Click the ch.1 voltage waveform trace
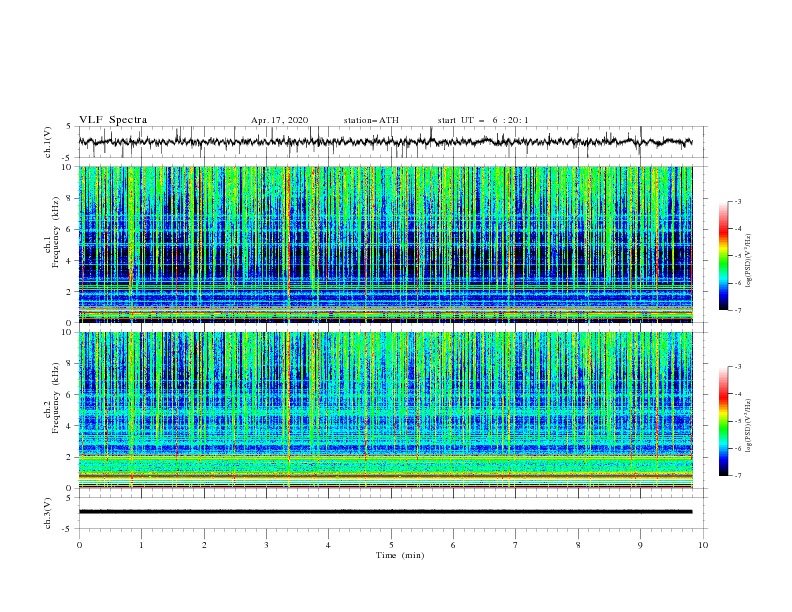Image resolution: width=792 pixels, height=612 pixels. [385, 142]
